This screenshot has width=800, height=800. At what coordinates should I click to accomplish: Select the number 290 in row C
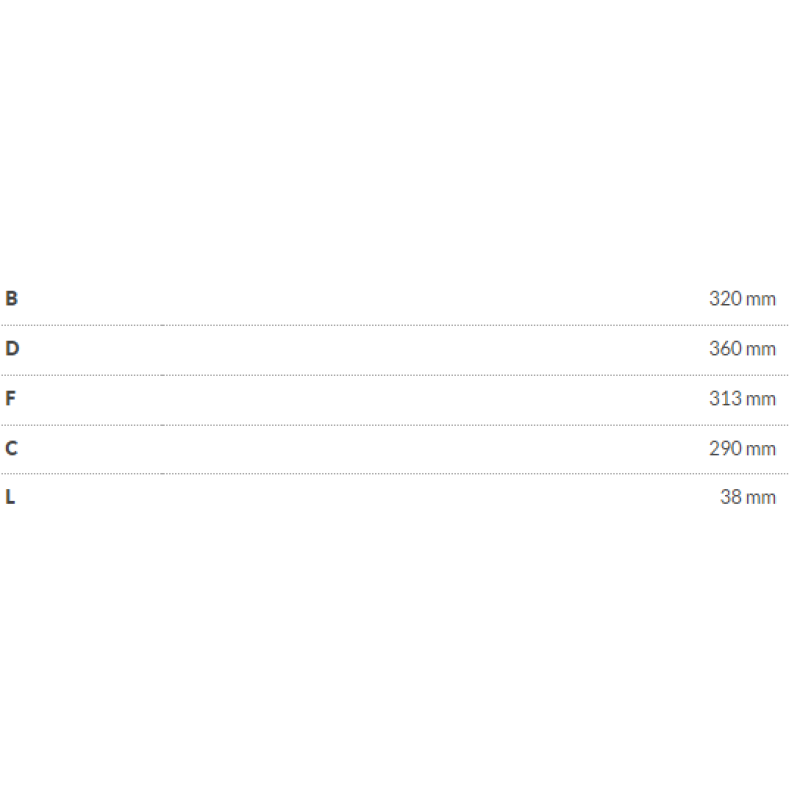click(x=725, y=448)
